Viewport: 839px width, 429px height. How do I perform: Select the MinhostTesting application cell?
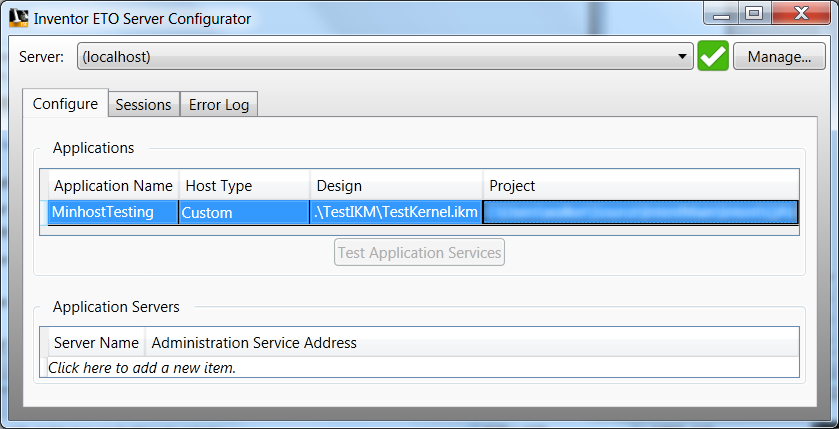point(113,212)
